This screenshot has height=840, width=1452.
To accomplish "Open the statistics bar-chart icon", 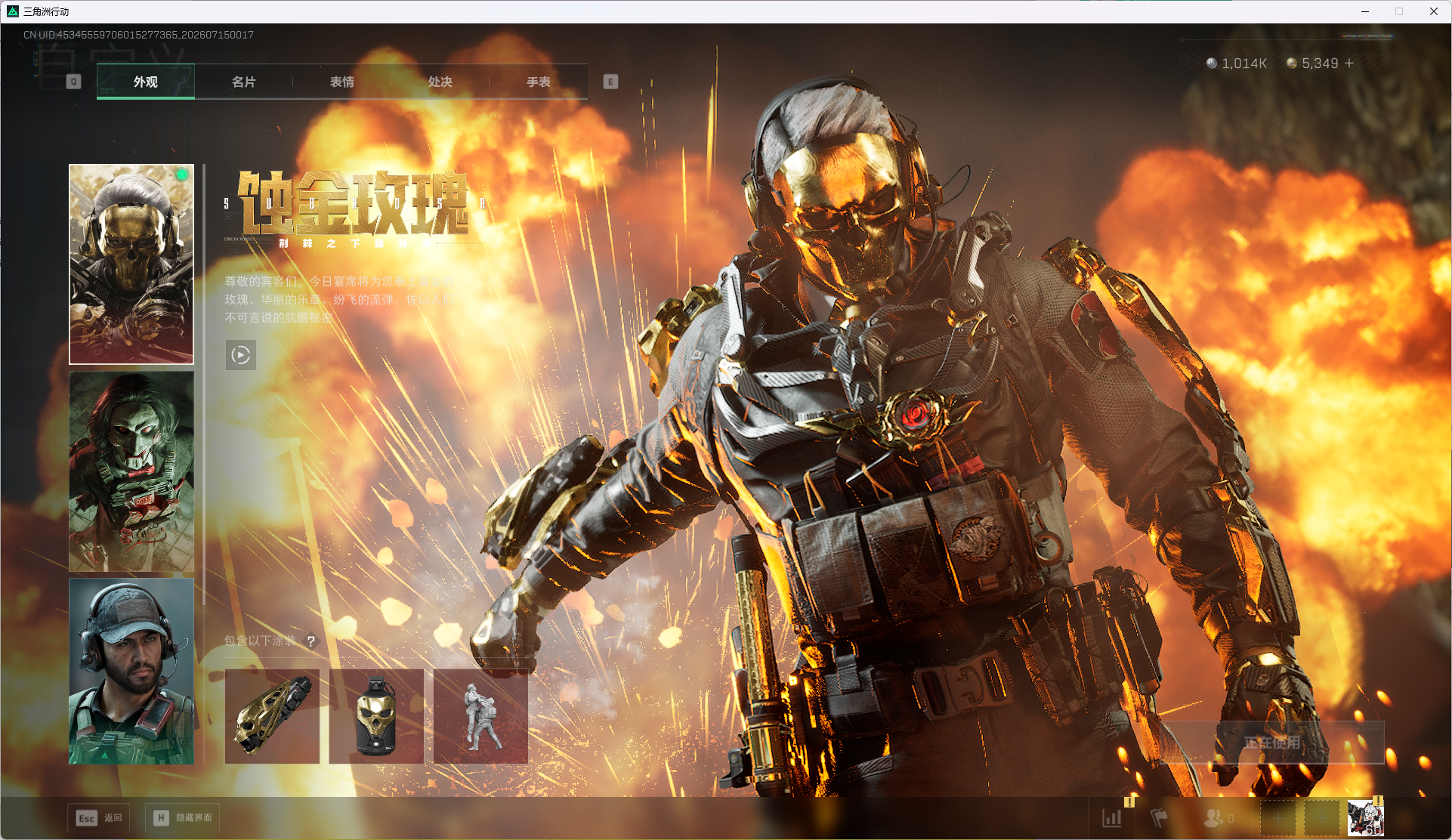I will (x=1112, y=818).
